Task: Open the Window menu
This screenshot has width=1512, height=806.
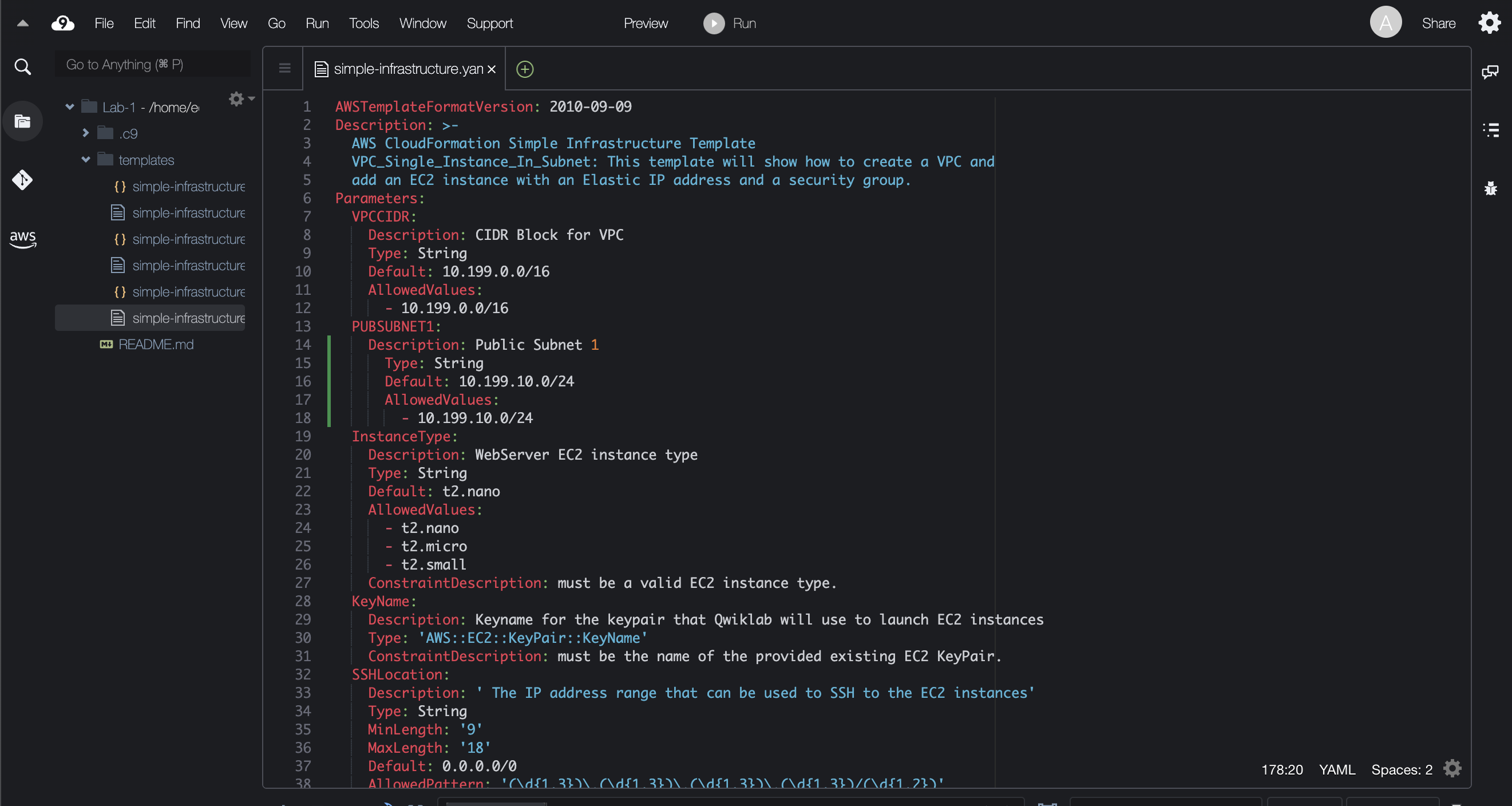Action: [x=422, y=23]
